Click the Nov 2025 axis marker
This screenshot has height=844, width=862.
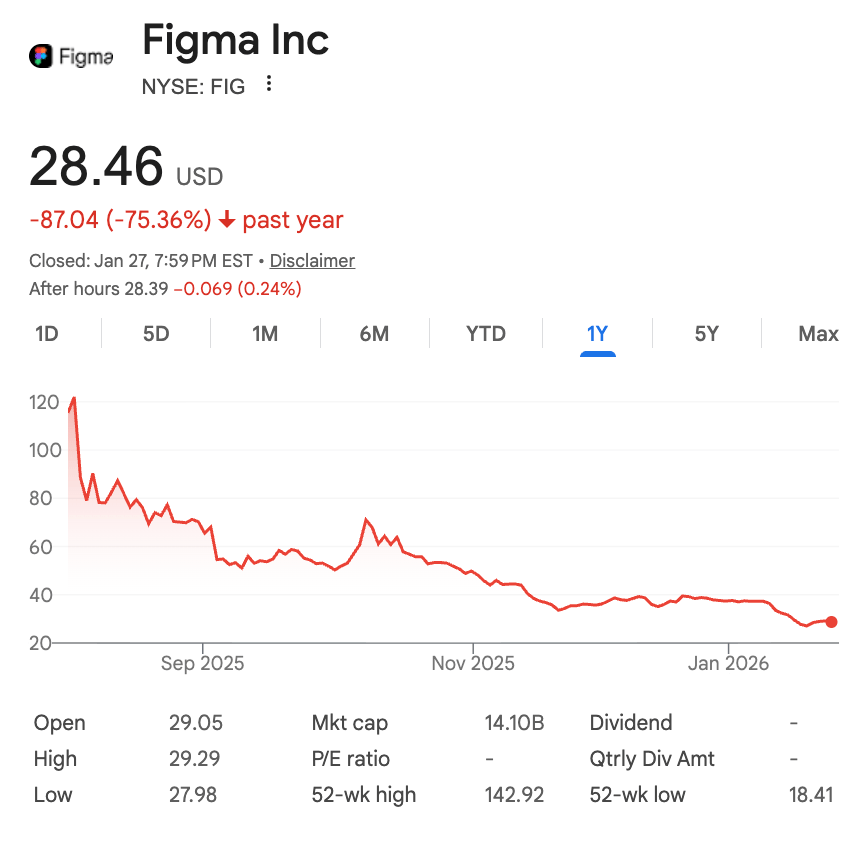[473, 663]
